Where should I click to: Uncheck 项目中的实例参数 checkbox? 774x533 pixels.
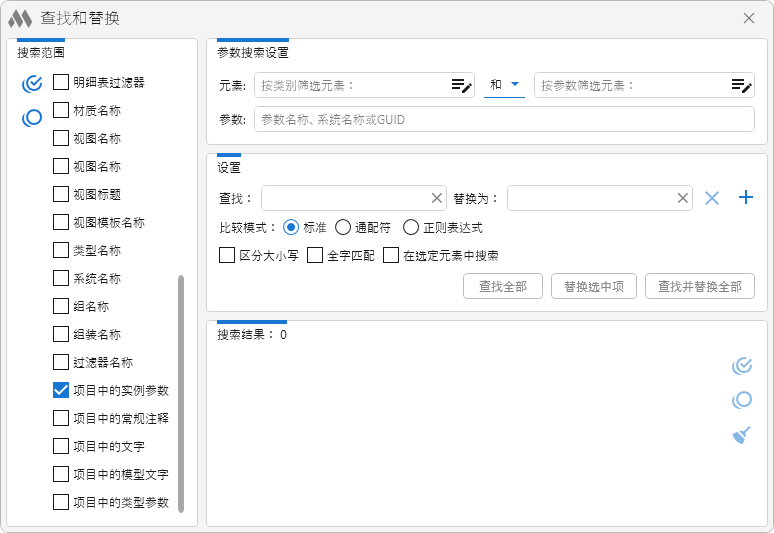tap(61, 390)
